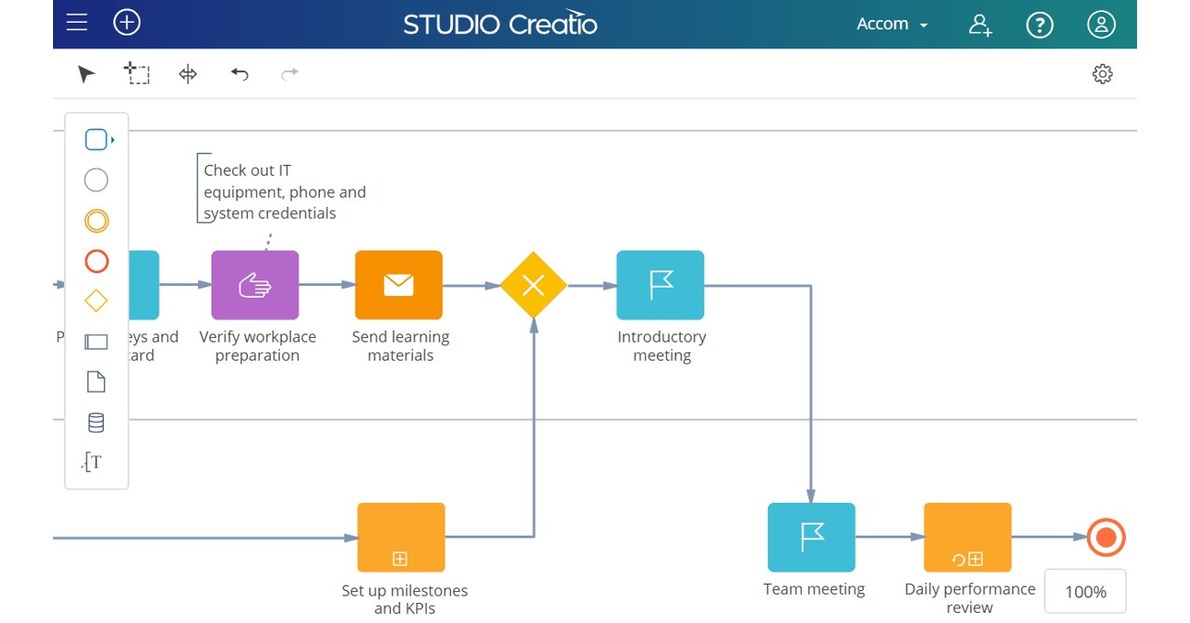The image size is (1190, 623).
Task: Open the hamburger navigation menu
Action: click(76, 22)
